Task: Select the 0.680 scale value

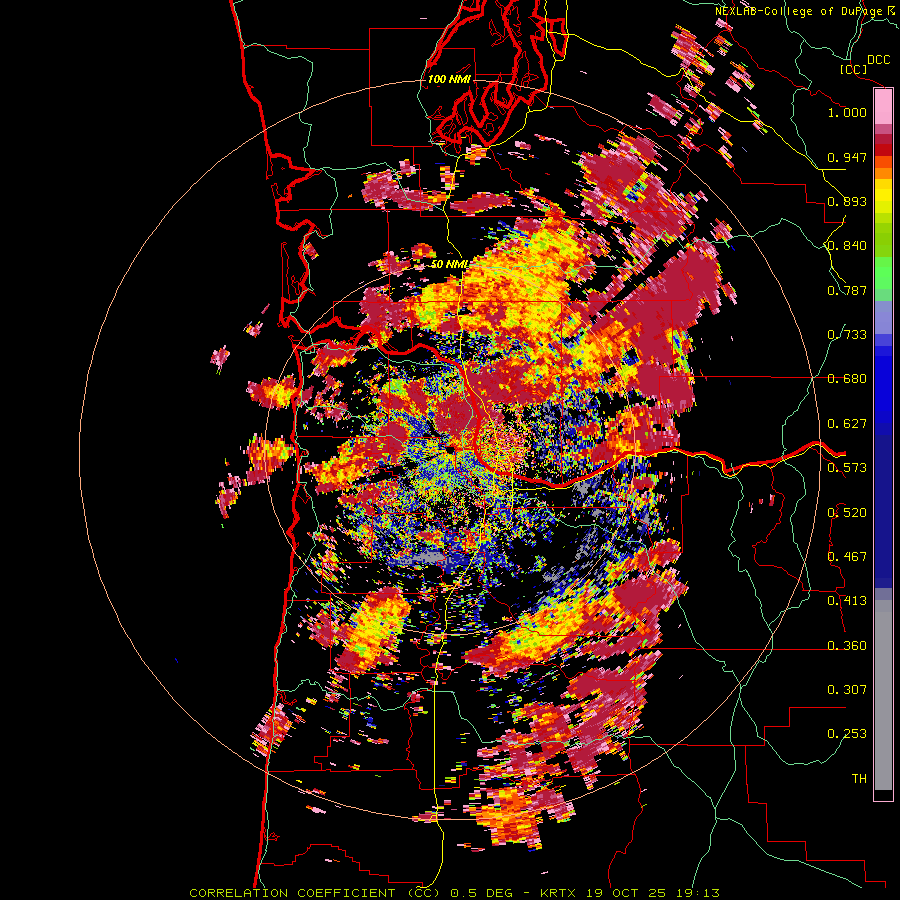Action: point(847,379)
